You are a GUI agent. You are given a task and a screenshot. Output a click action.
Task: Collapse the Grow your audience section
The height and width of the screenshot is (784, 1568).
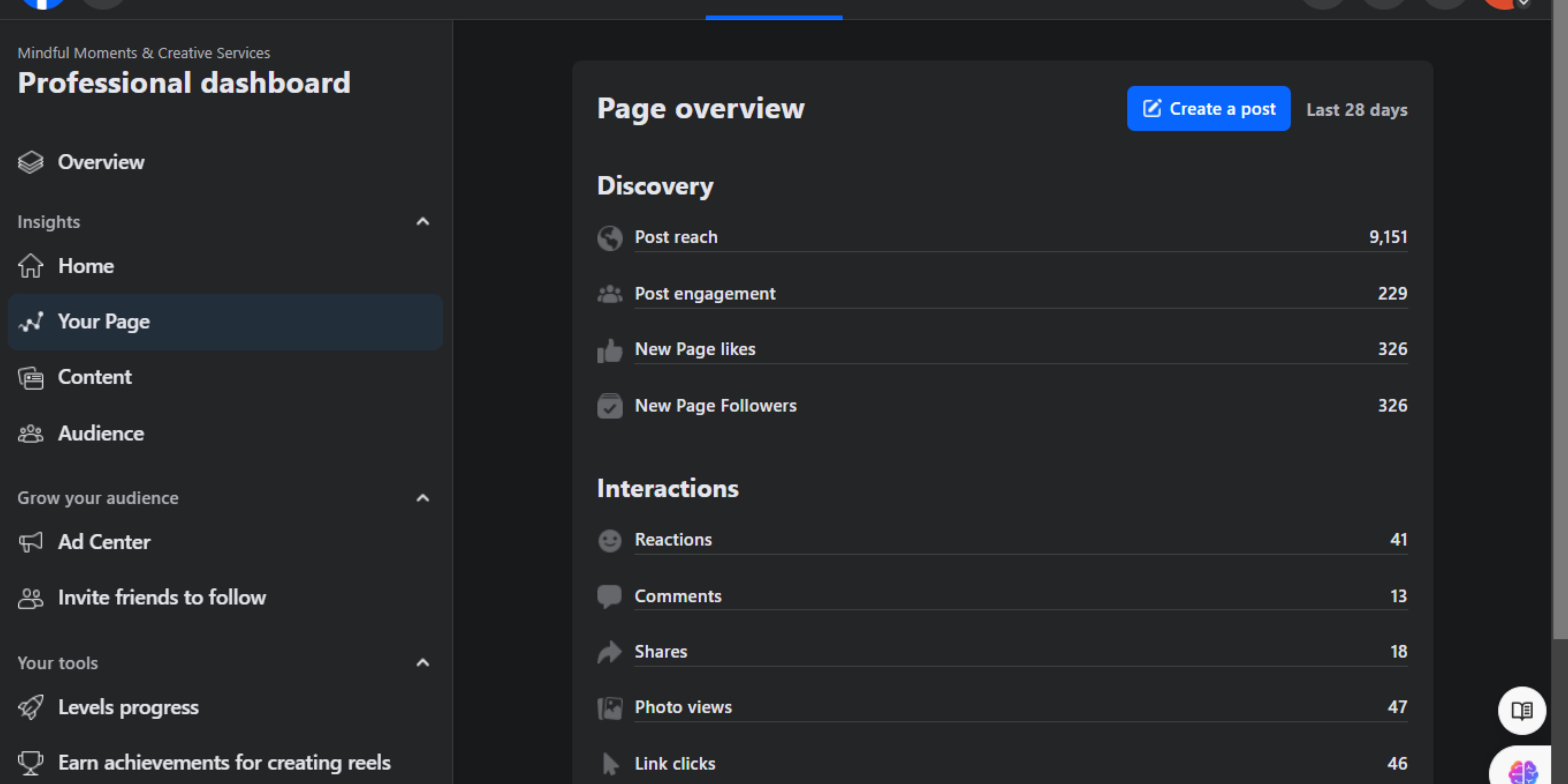click(422, 498)
